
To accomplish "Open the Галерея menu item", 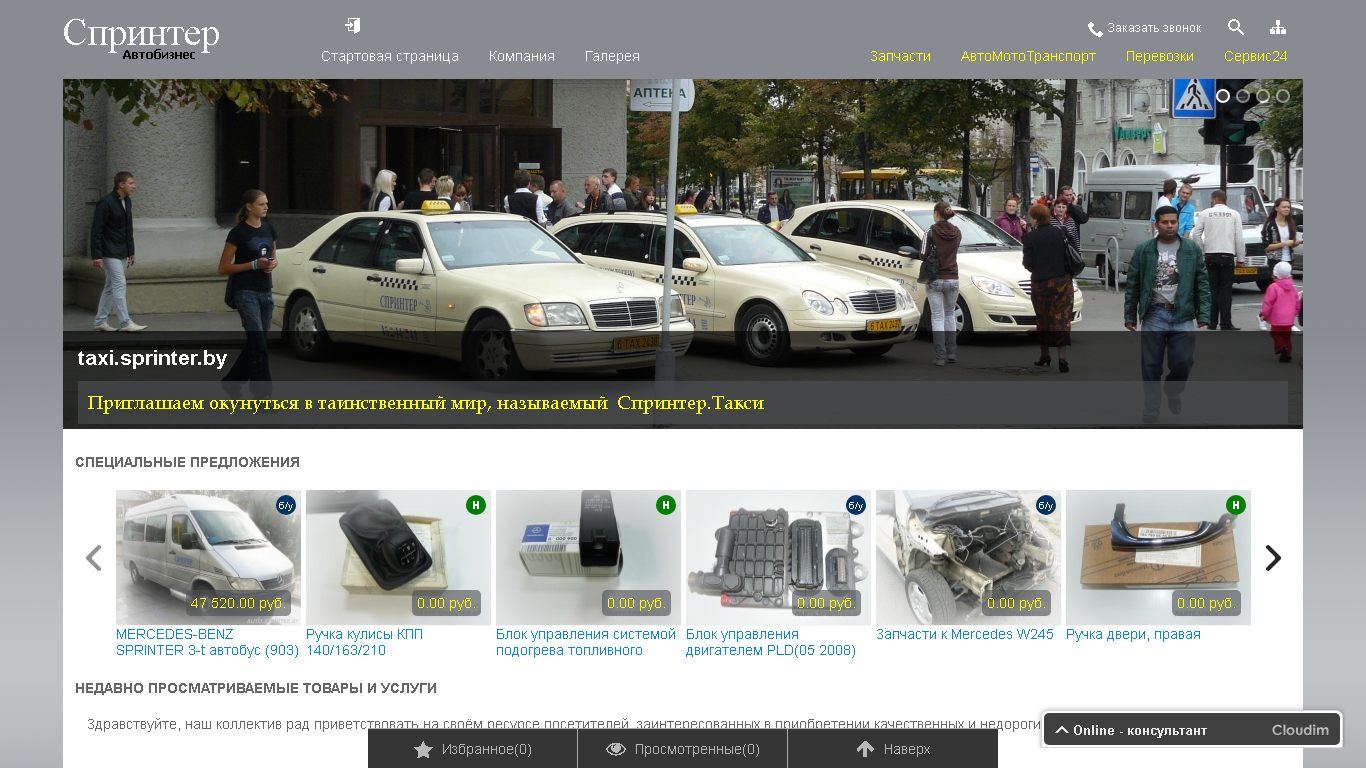I will [x=612, y=56].
